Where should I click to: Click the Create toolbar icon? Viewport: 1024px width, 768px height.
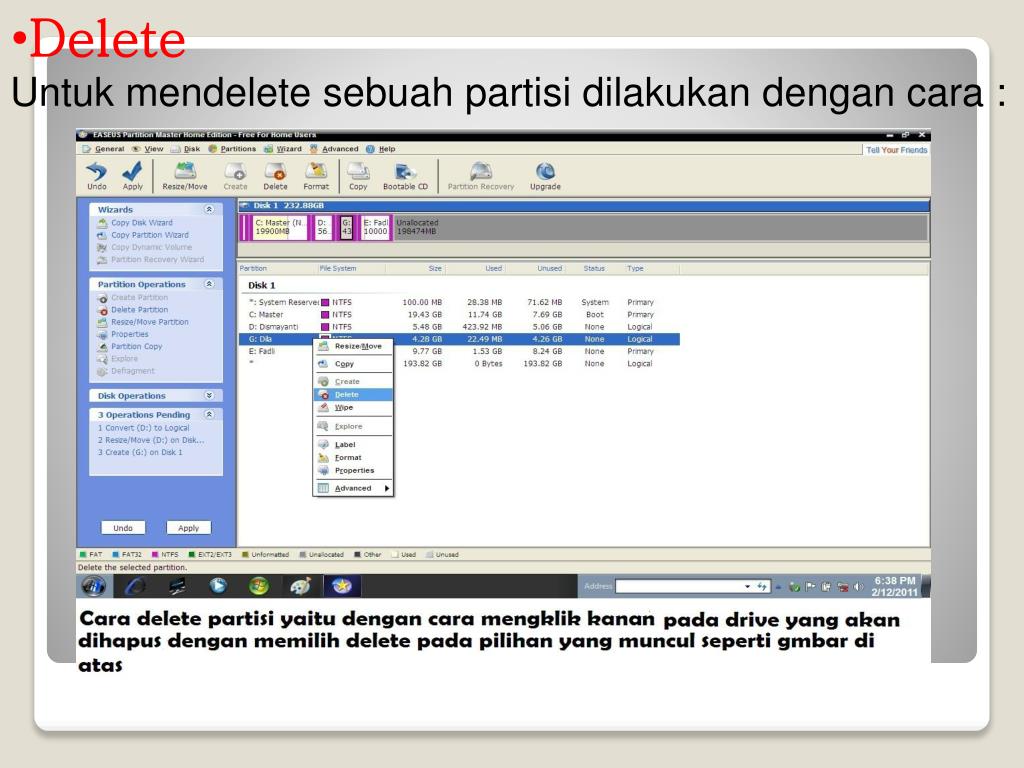(x=235, y=176)
